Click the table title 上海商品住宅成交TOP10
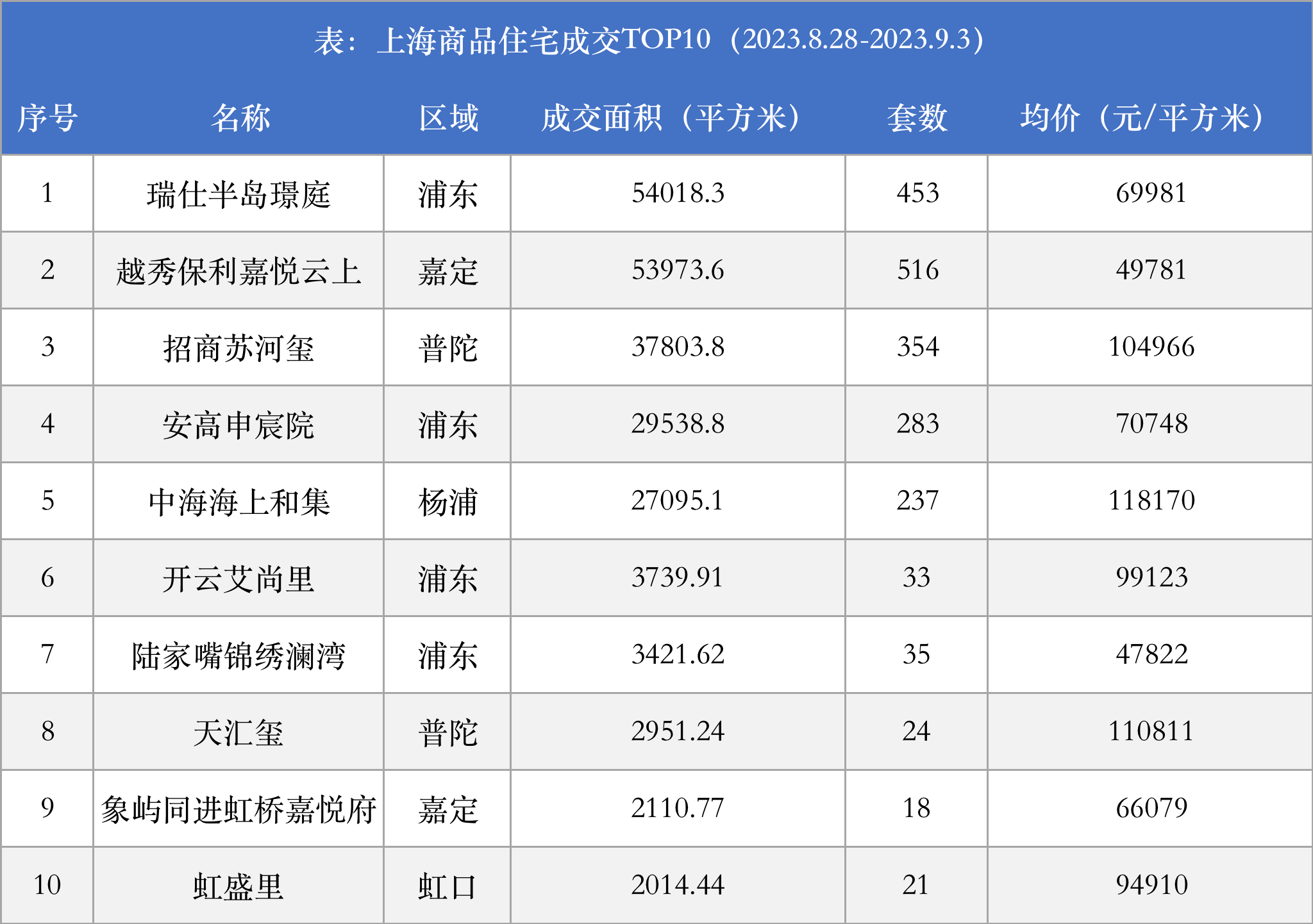 point(544,40)
